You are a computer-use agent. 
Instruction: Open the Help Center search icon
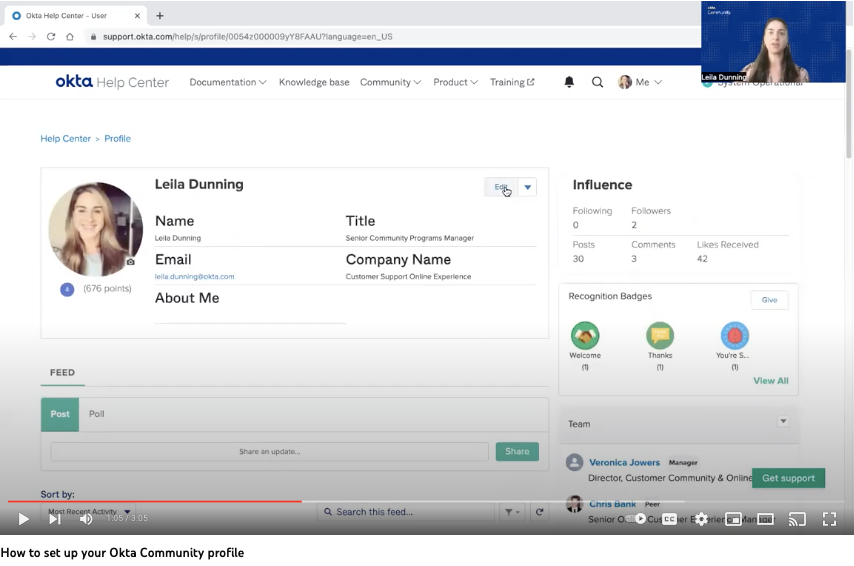(x=597, y=82)
